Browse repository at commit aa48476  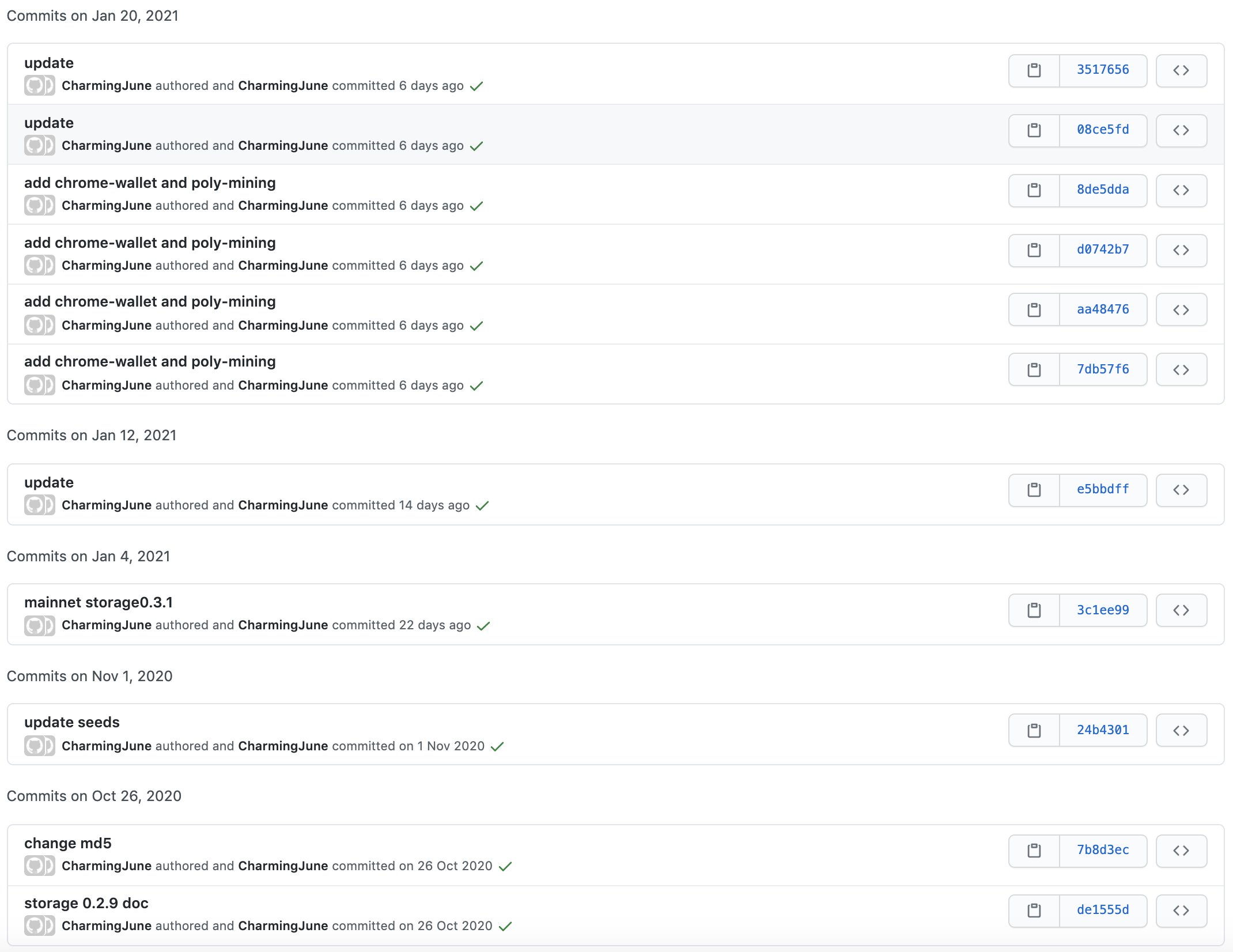(x=1181, y=310)
